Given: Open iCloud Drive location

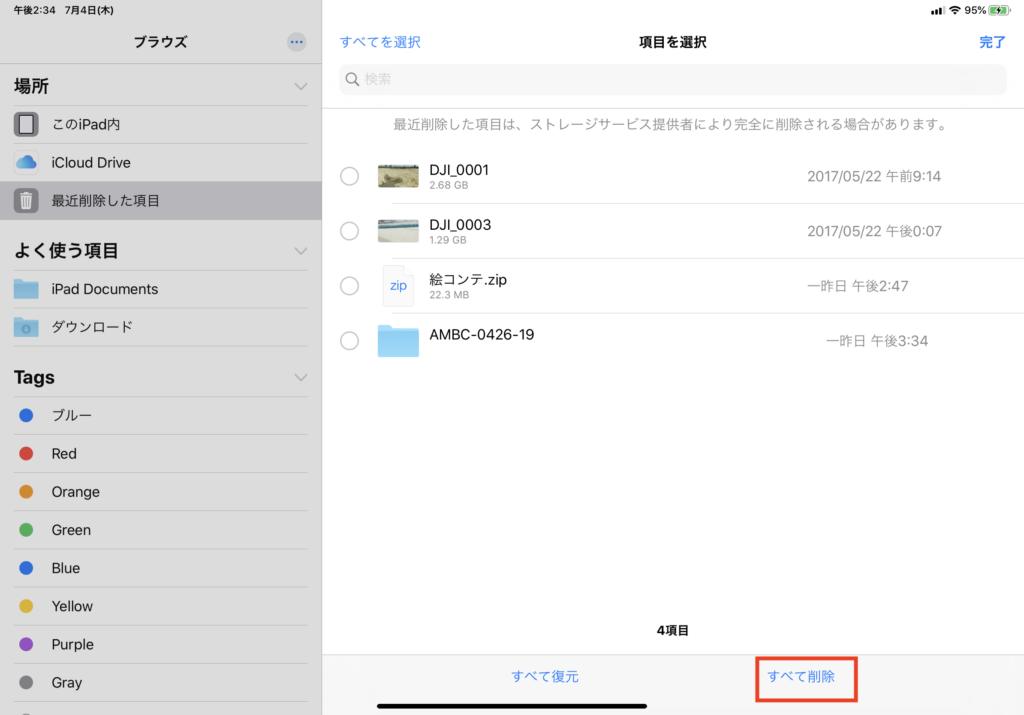Looking at the screenshot, I should coord(161,162).
